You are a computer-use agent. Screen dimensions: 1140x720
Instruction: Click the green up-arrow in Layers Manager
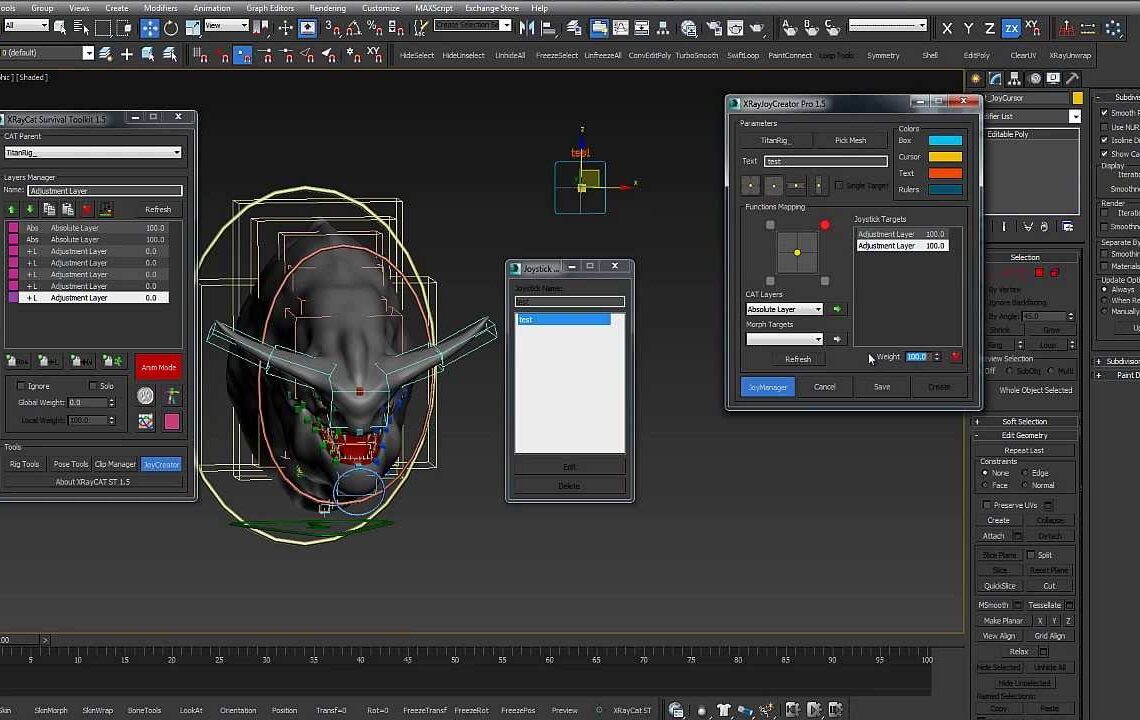tap(11, 209)
